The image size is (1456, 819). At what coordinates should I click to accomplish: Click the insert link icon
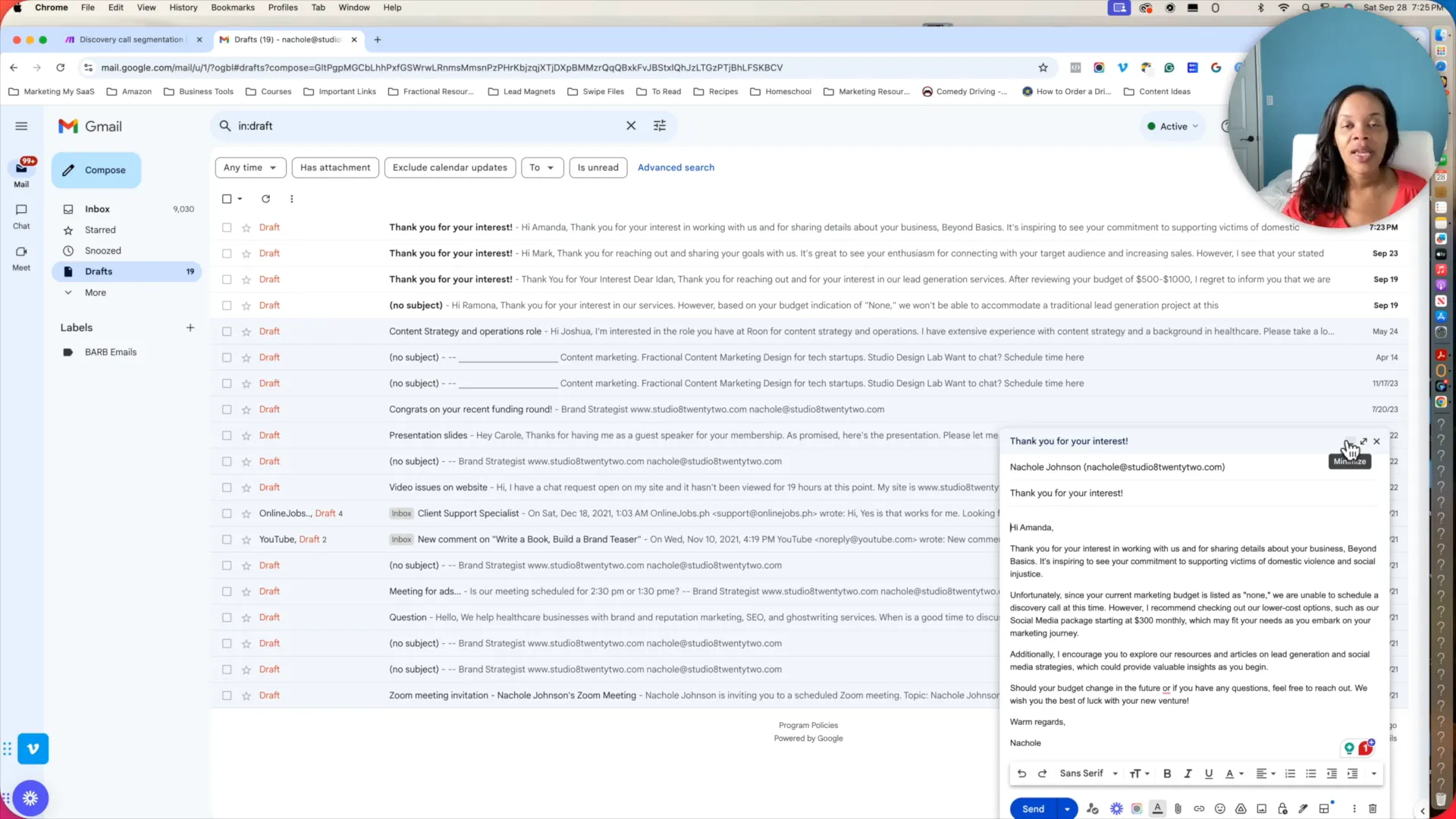[1199, 809]
